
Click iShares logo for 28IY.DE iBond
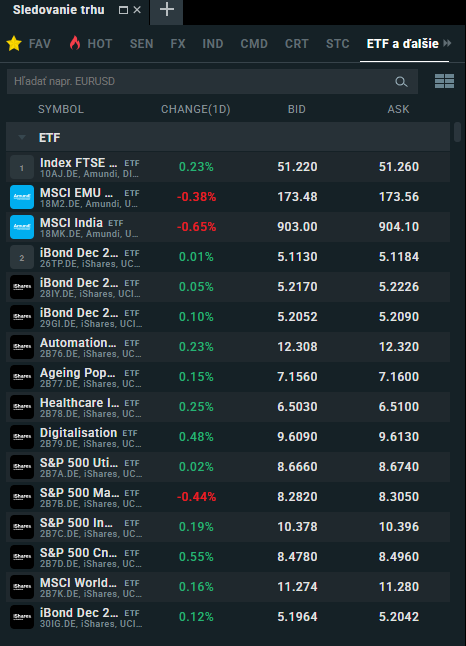[x=22, y=287]
